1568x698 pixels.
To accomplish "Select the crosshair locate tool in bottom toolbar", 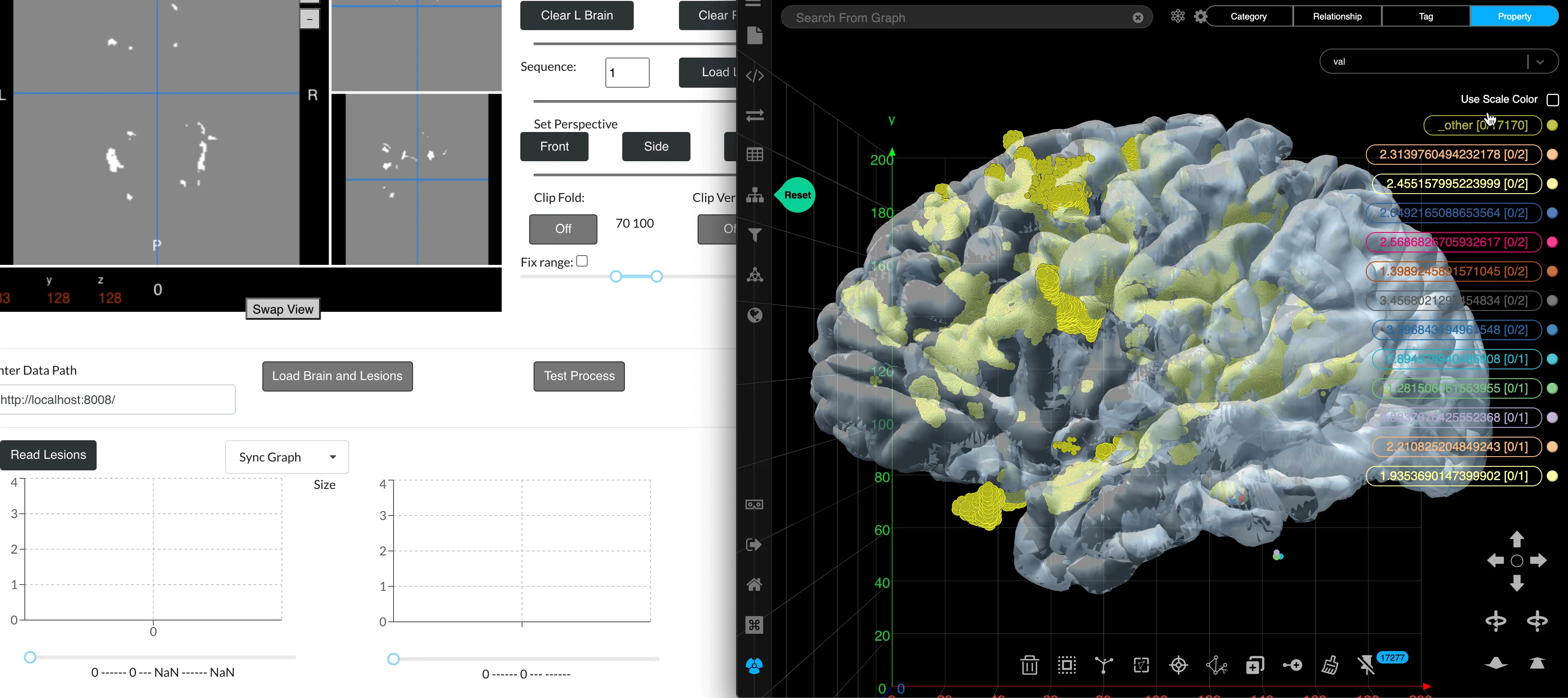I will (x=1179, y=665).
